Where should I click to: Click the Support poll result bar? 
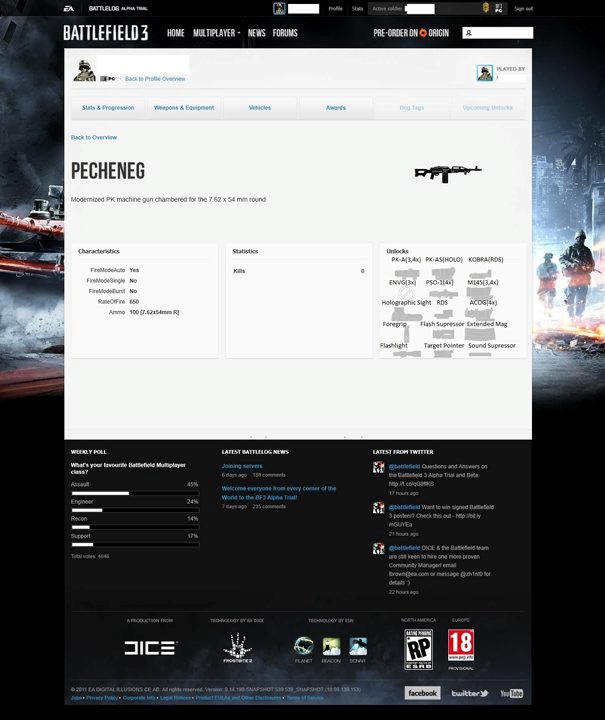pos(135,545)
